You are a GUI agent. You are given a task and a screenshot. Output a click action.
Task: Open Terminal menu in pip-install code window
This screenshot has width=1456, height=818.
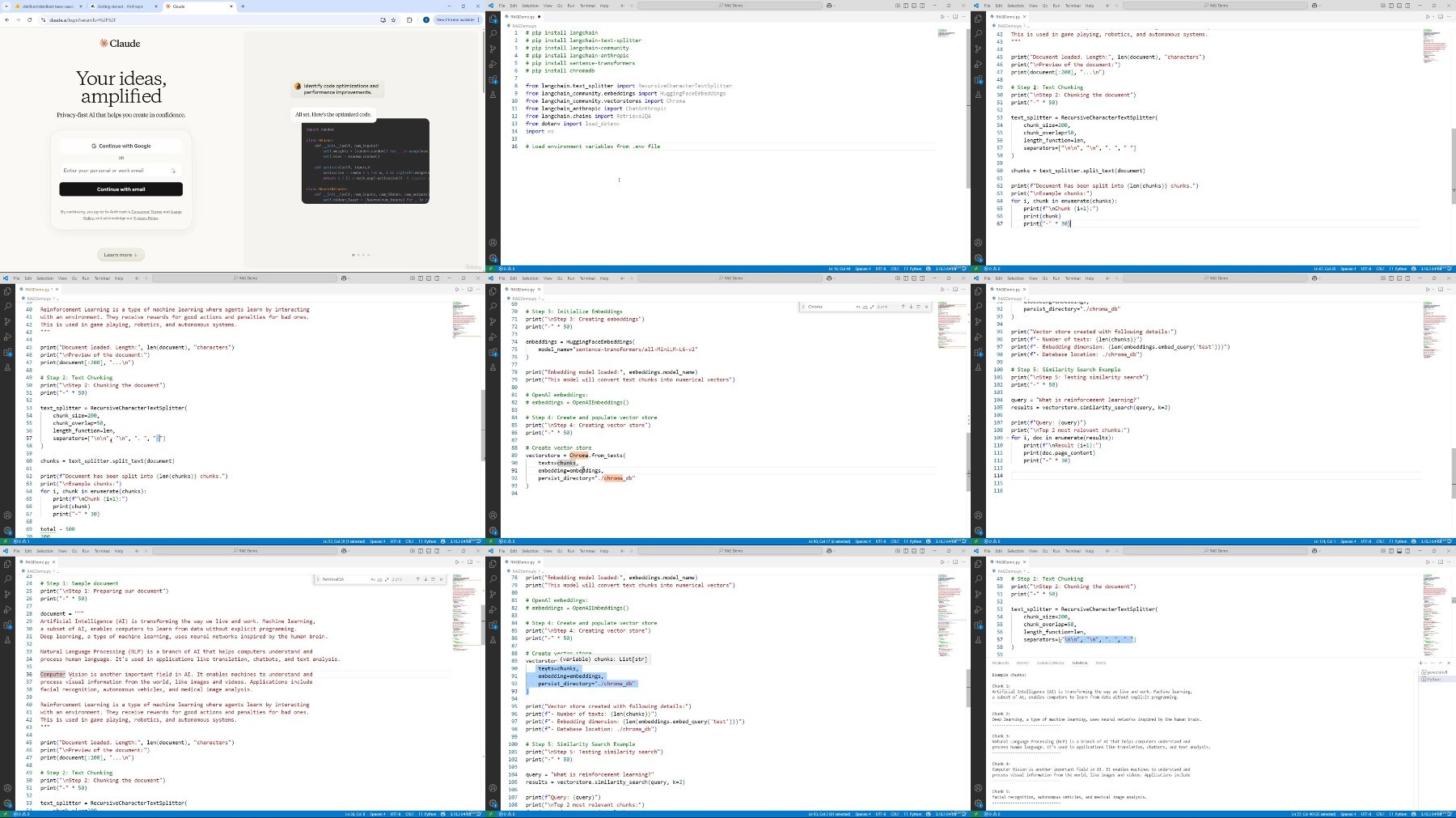pyautogui.click(x=587, y=6)
